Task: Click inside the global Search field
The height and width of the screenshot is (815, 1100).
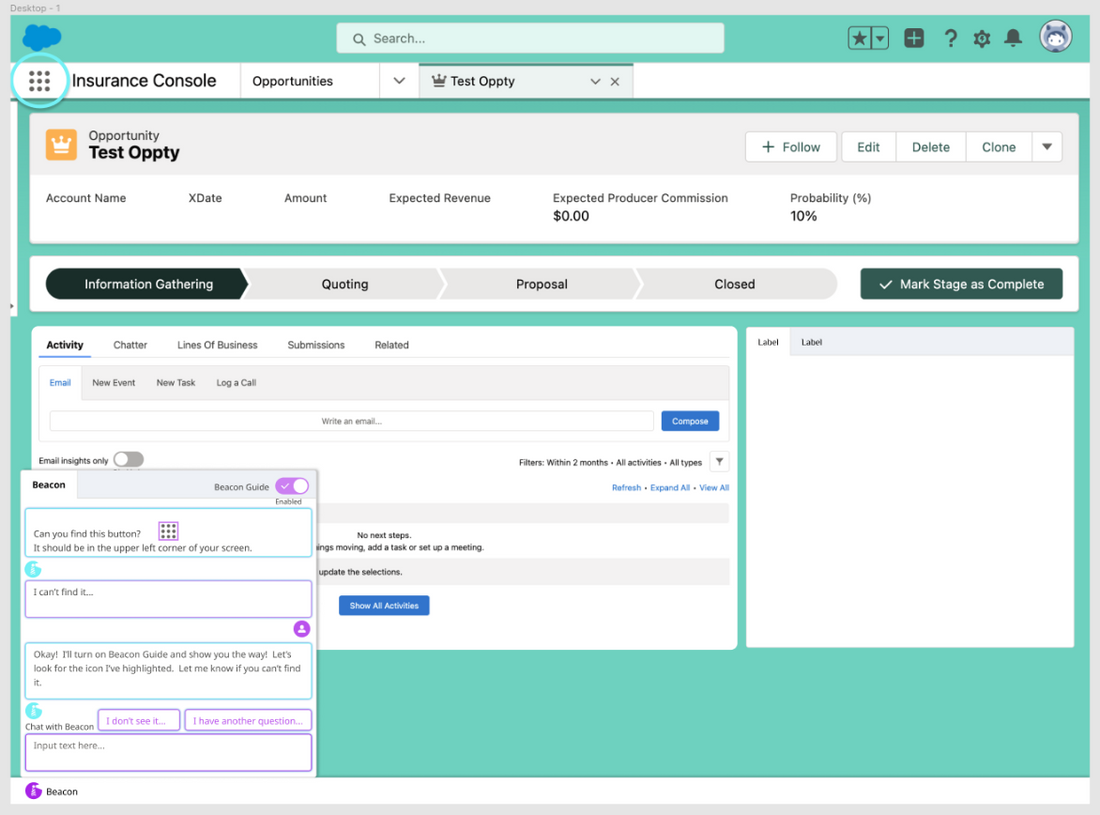Action: (530, 39)
